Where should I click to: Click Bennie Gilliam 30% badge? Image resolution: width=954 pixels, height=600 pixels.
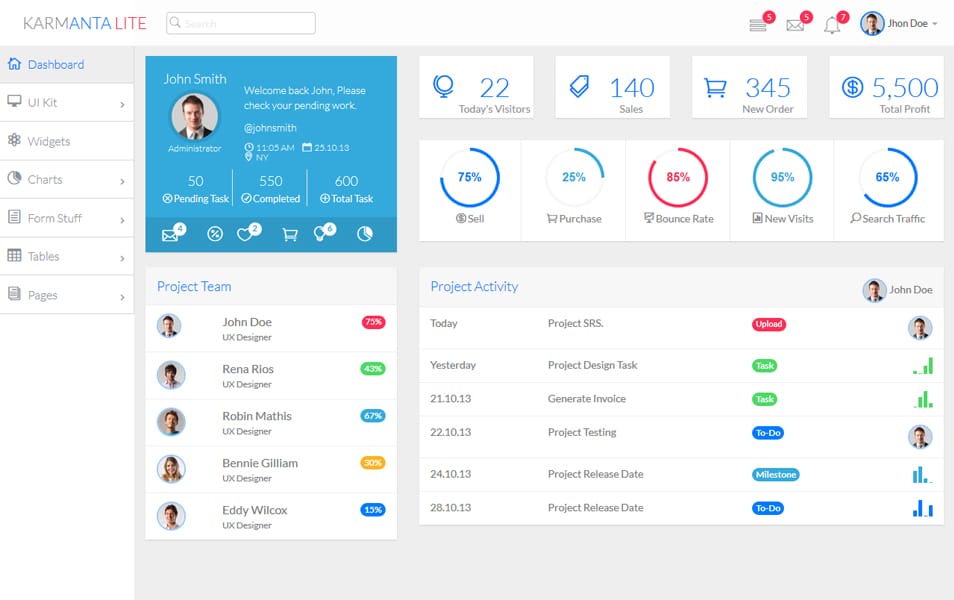click(373, 463)
